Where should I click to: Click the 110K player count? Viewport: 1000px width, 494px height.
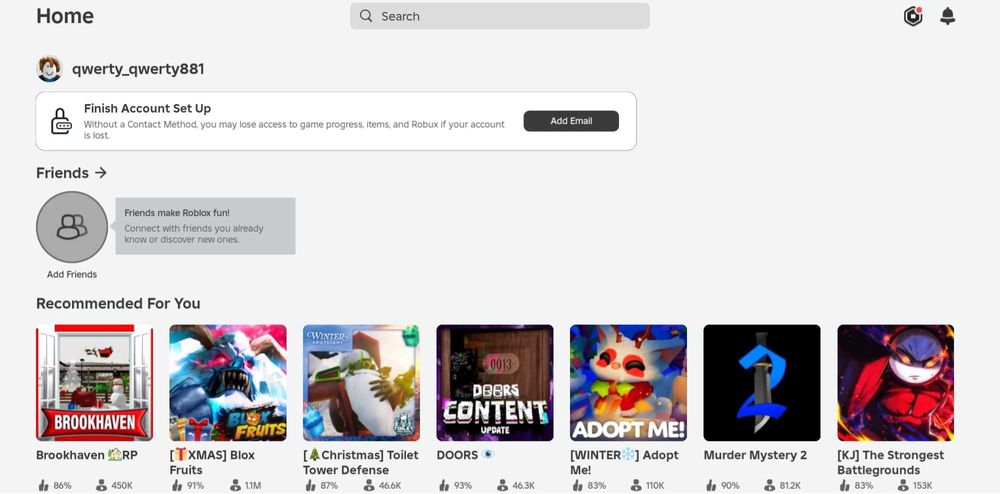[x=655, y=486]
